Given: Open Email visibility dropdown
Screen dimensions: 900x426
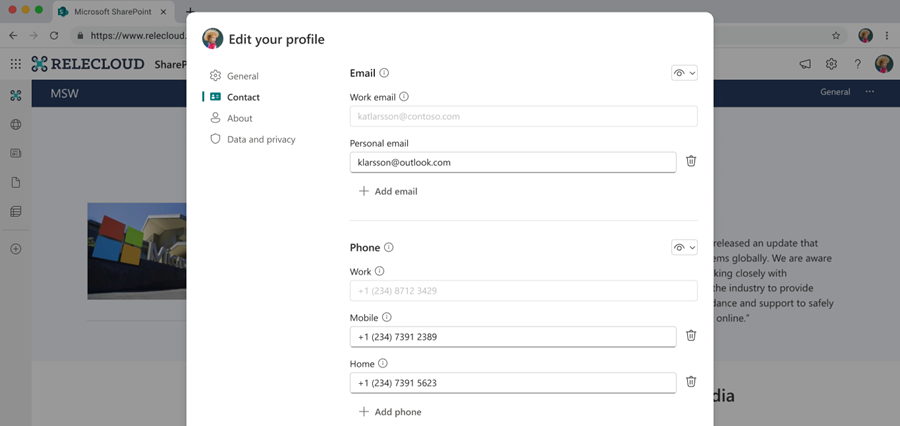Looking at the screenshot, I should 684,73.
